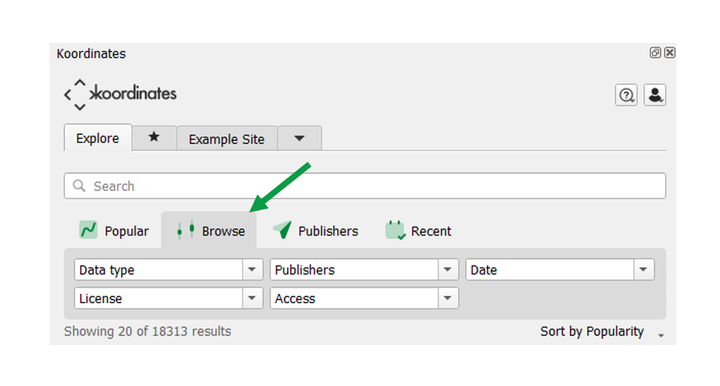Expand the Date filter dropdown
The image size is (720, 386).
560,269
